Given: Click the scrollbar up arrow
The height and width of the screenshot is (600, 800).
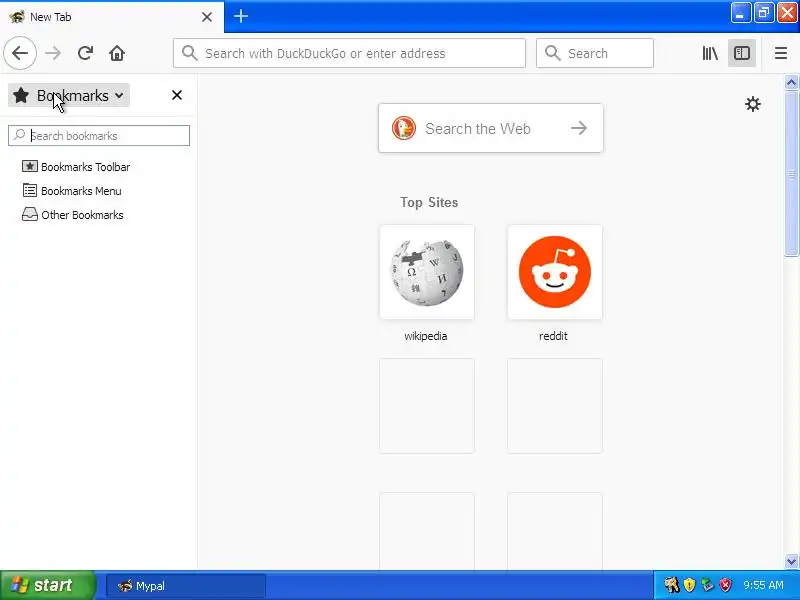Looking at the screenshot, I should coord(791,82).
